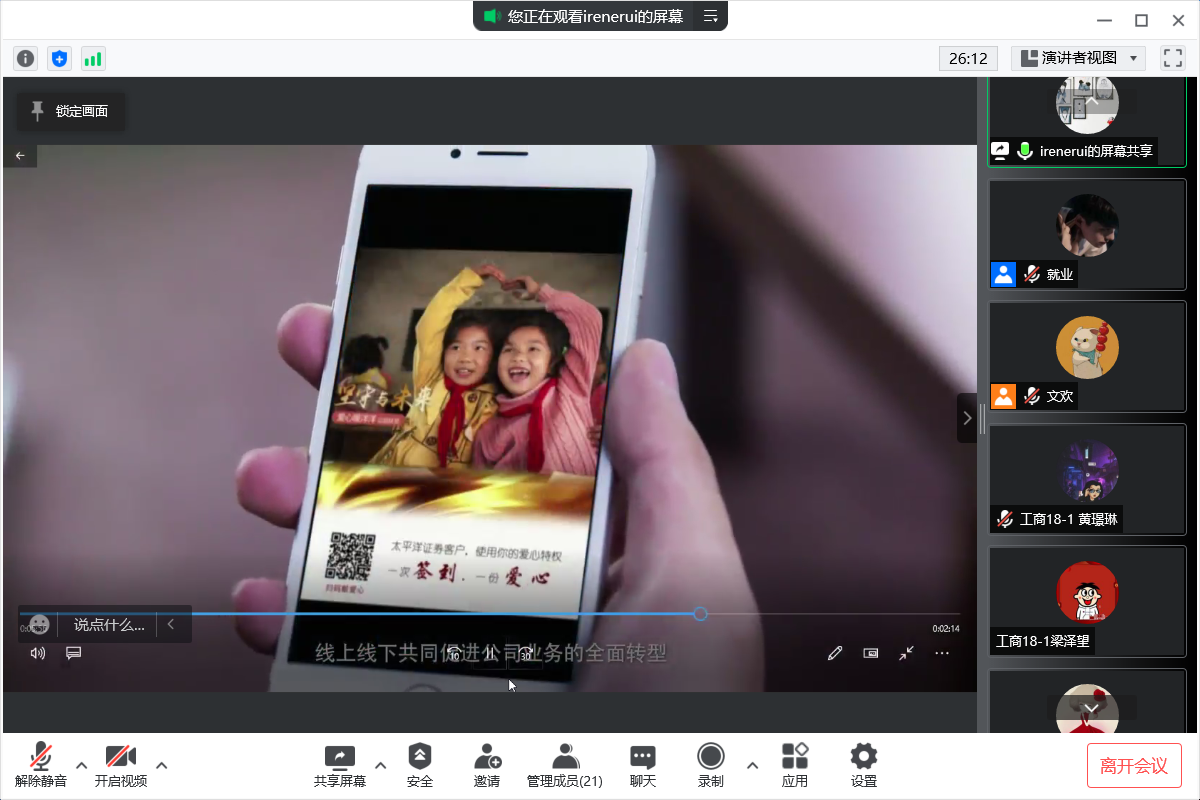This screenshot has width=1200, height=800.
Task: Click the 邀请 invite button
Action: (487, 766)
